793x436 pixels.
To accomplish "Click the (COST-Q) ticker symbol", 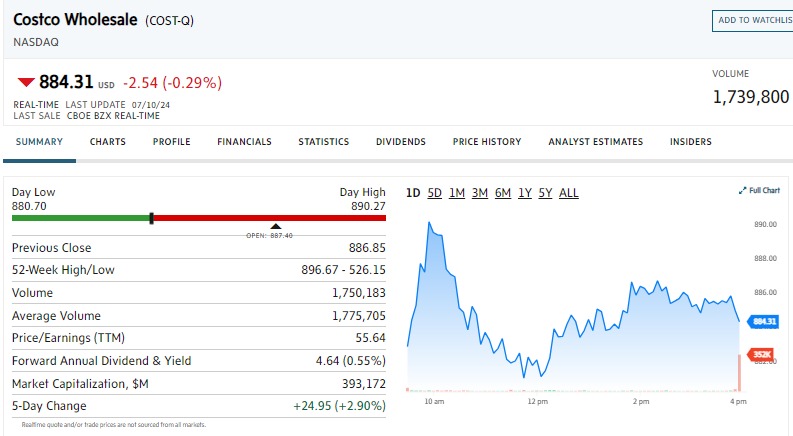I will click(x=169, y=21).
